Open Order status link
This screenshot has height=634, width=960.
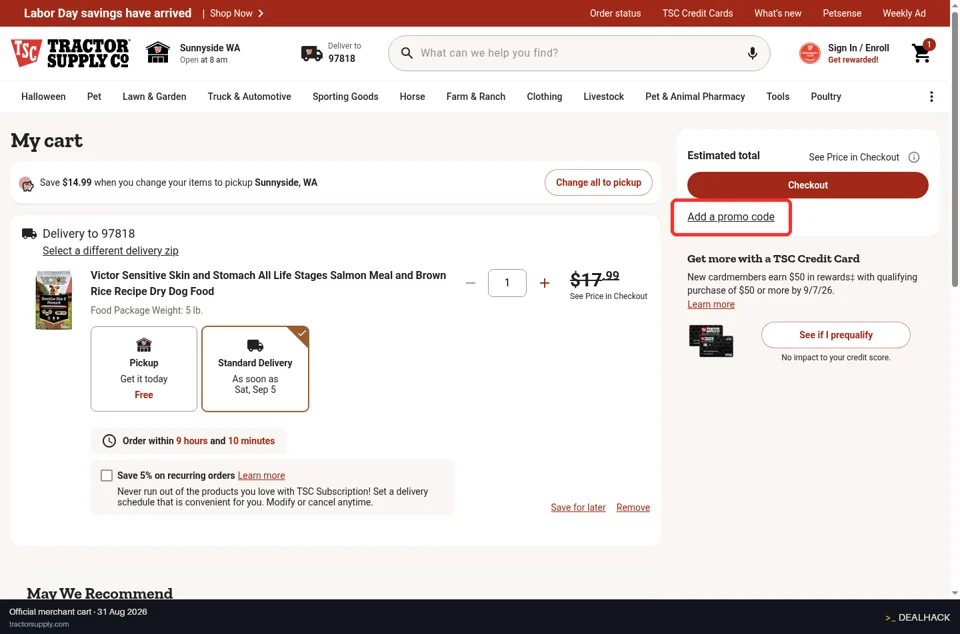[615, 13]
